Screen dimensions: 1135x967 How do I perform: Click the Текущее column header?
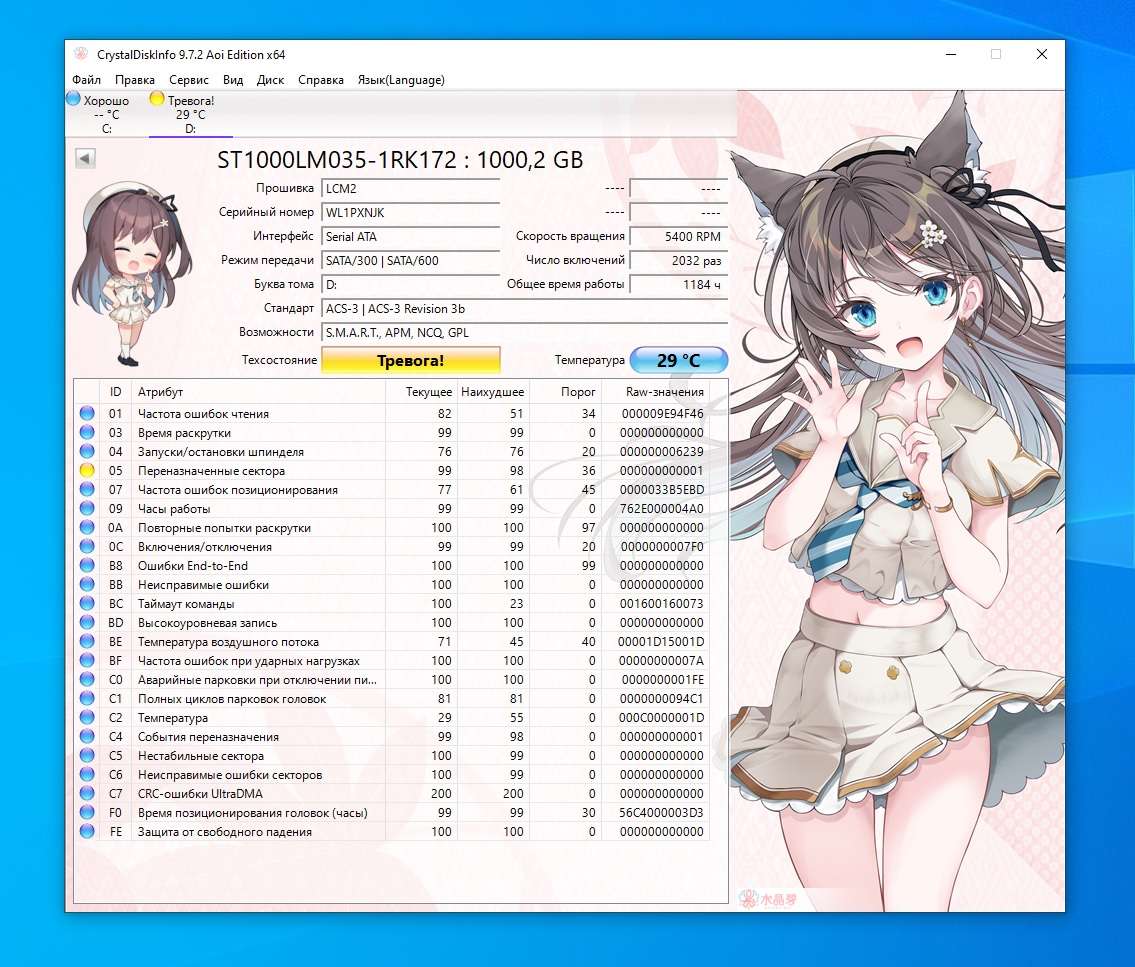click(x=420, y=392)
